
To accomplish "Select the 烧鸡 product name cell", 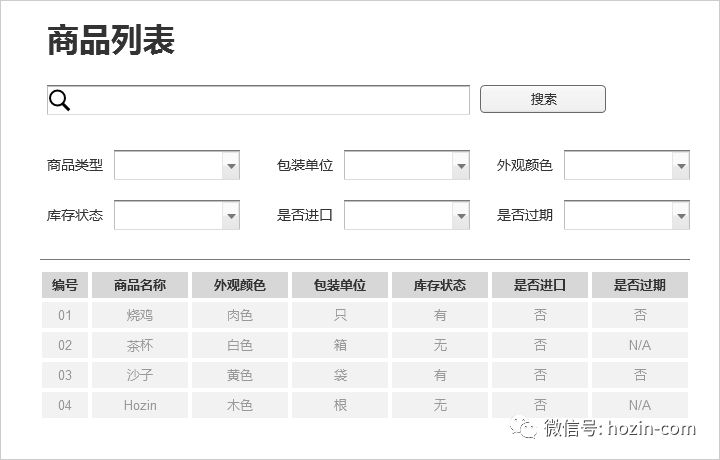I will coord(140,315).
